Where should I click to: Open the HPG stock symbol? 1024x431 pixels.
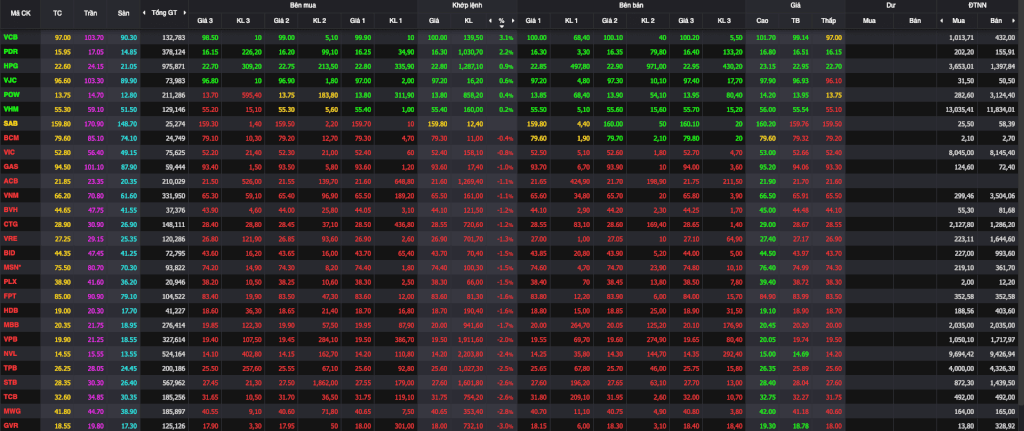point(10,65)
